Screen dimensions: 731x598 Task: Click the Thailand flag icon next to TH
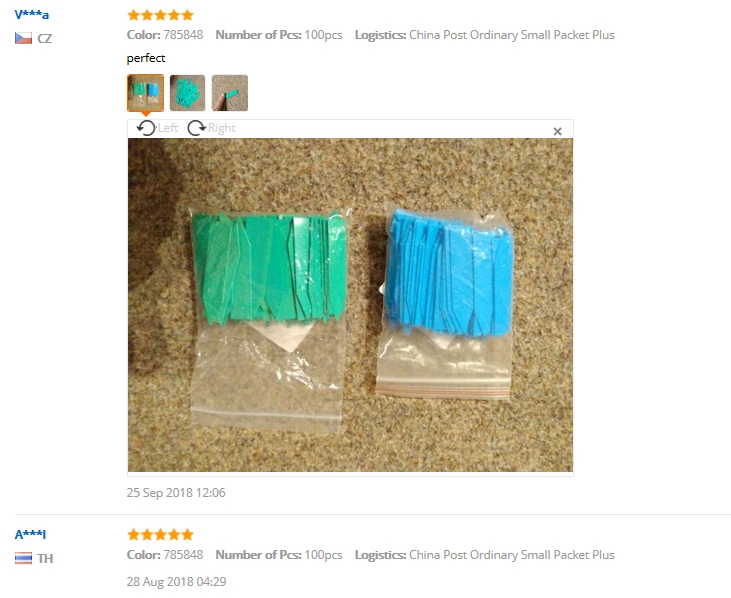(x=23, y=558)
